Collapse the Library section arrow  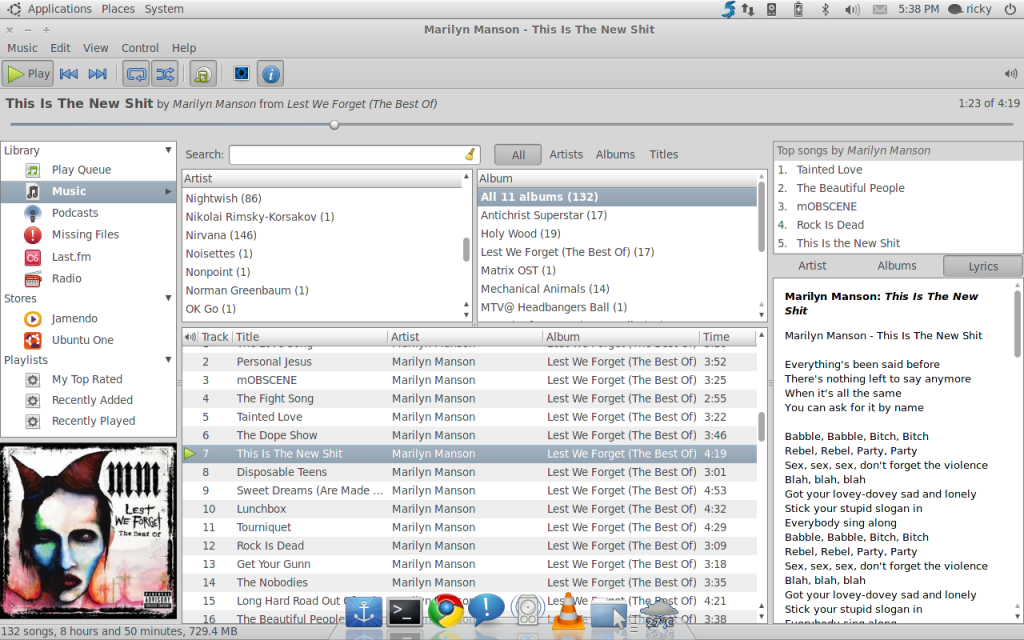tap(168, 151)
